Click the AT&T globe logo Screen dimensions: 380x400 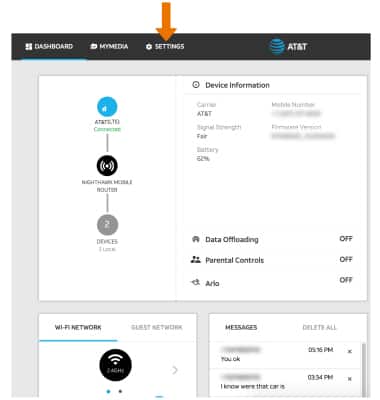(277, 47)
